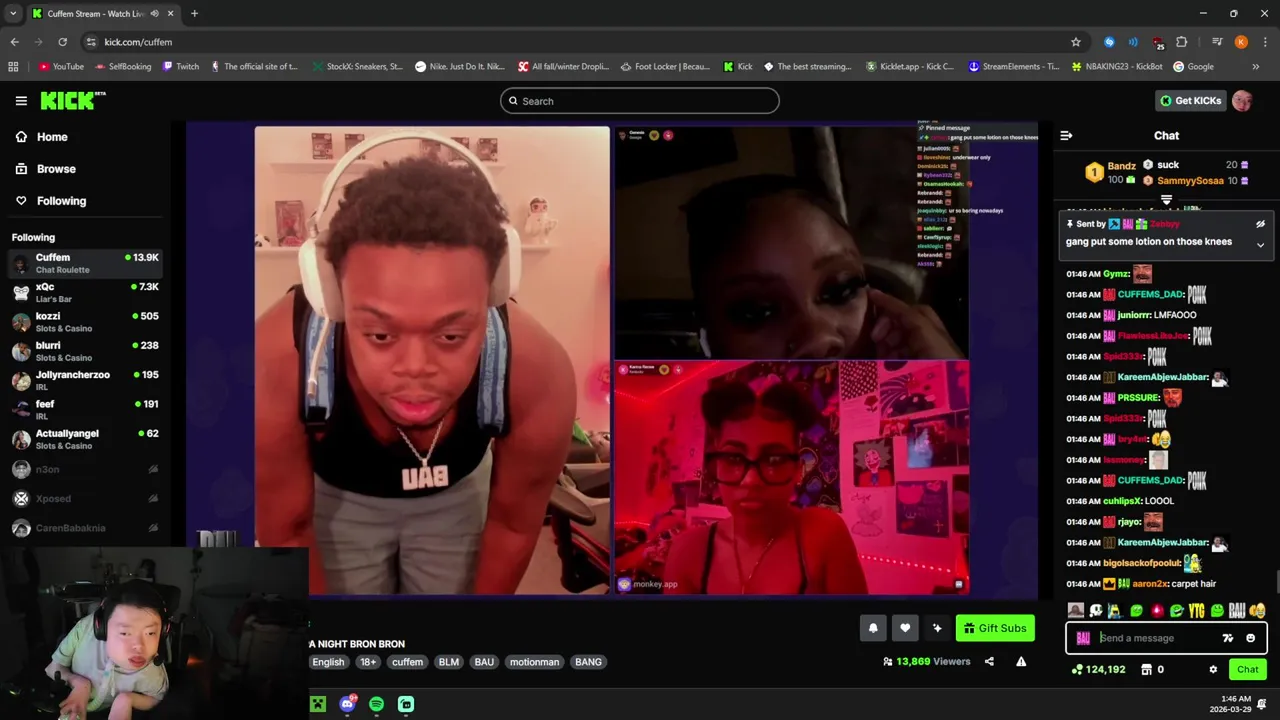Viewport: 1280px width, 720px height.
Task: Open Spotify from taskbar
Action: 376,704
